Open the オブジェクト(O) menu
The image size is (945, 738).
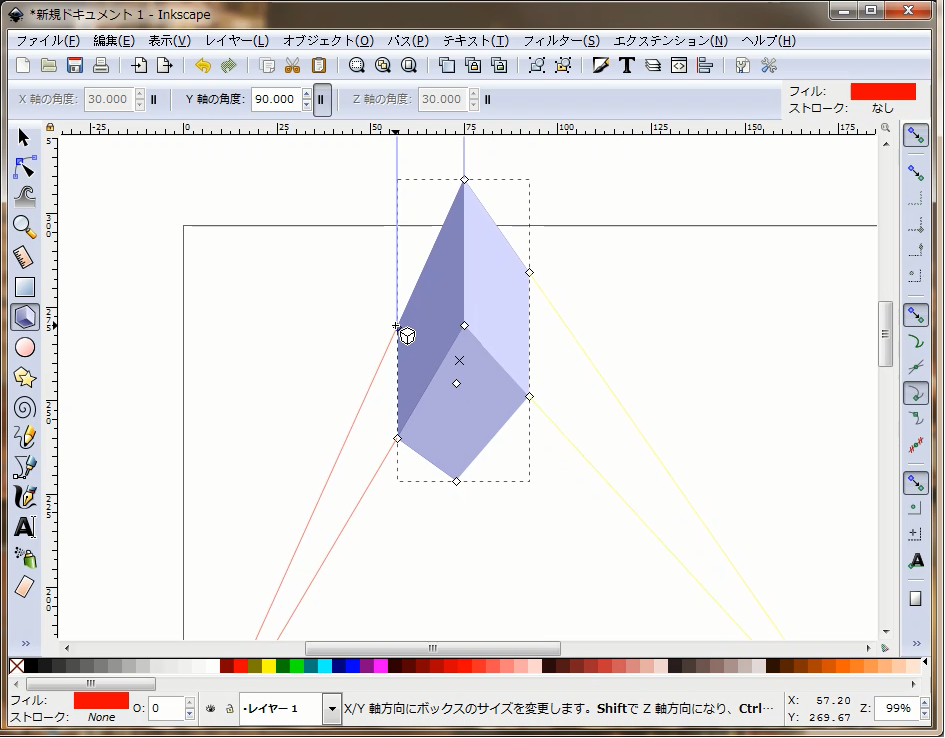[x=328, y=41]
